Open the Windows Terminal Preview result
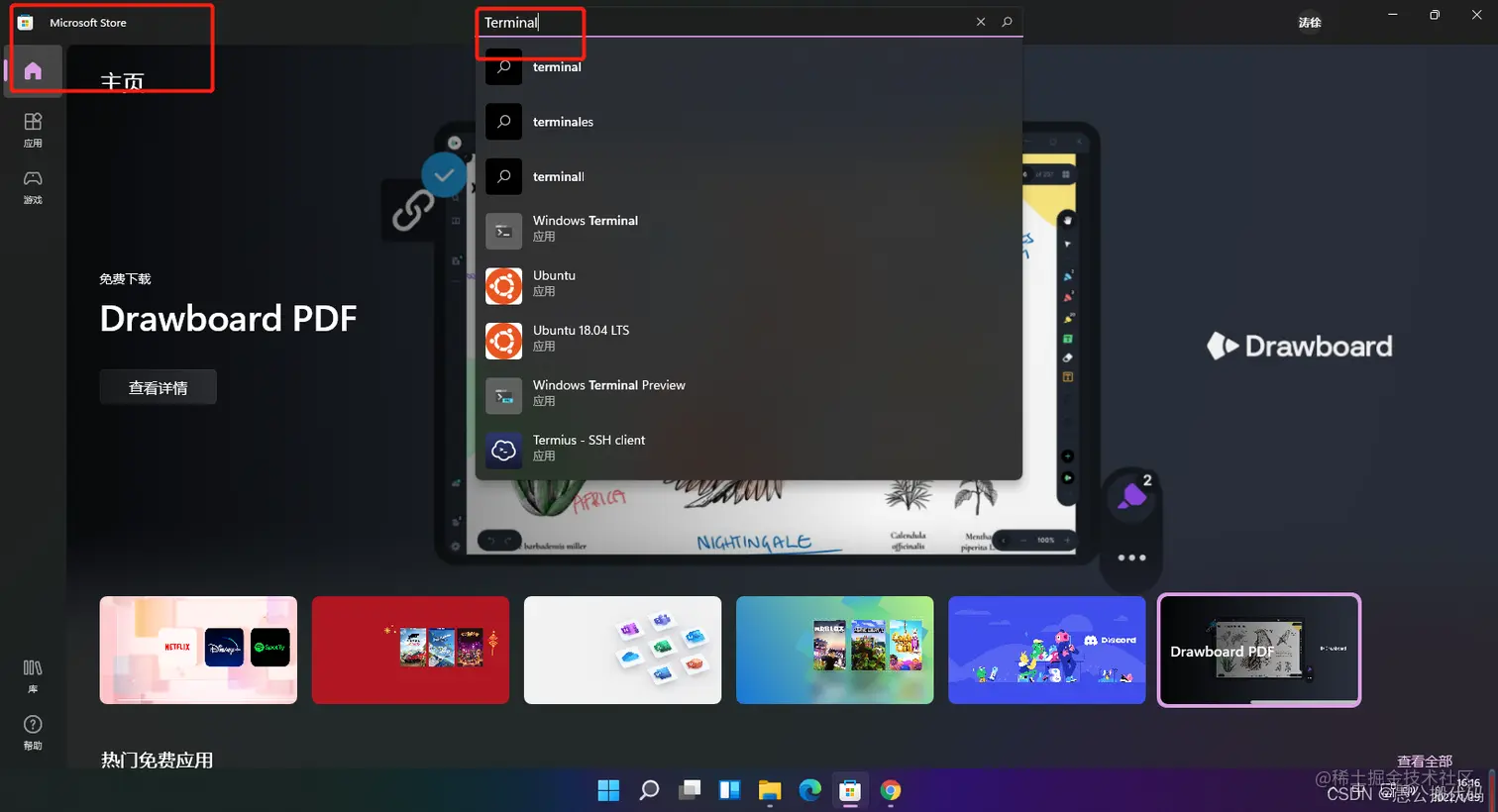 click(x=749, y=396)
